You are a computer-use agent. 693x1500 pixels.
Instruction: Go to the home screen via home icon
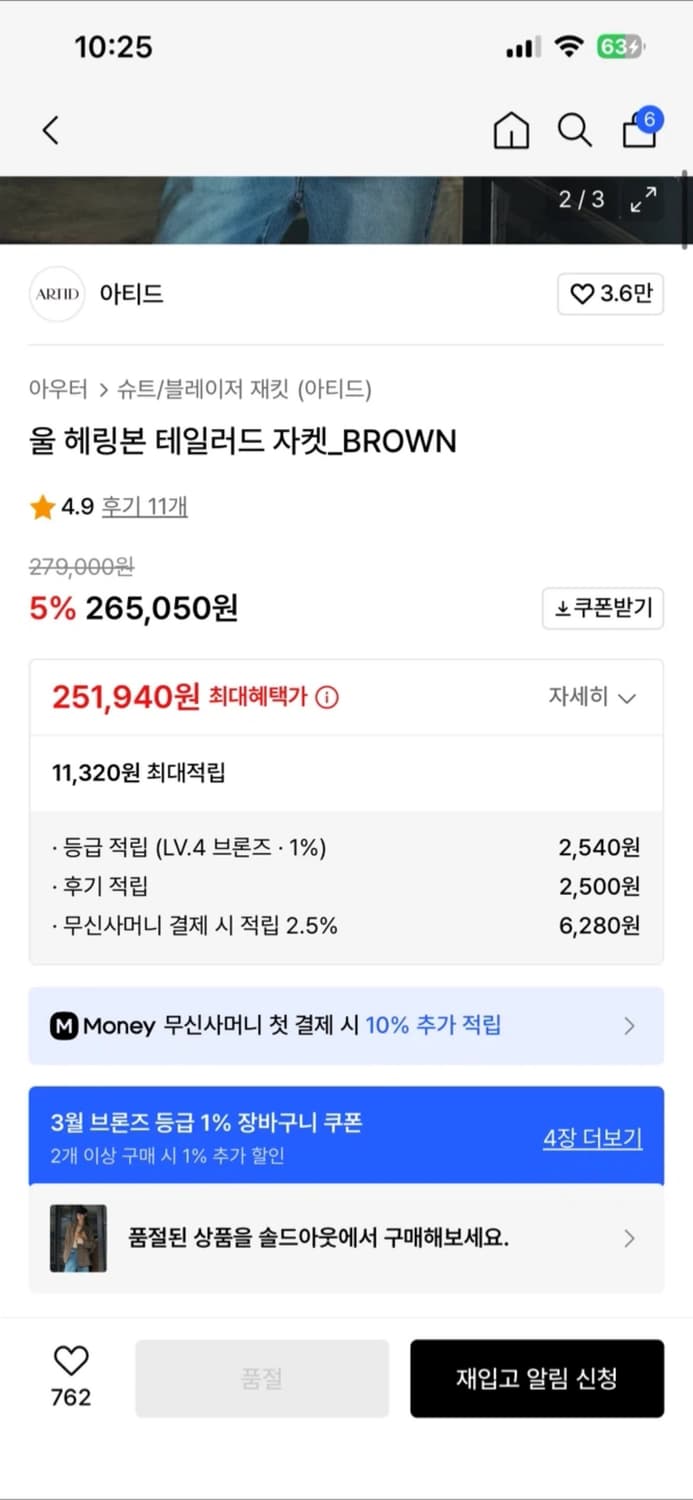coord(511,131)
